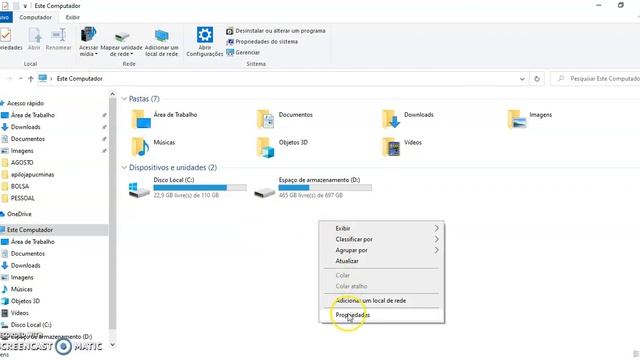Open Acesso rápido in sidebar
This screenshot has width=640, height=360.
coord(25,103)
